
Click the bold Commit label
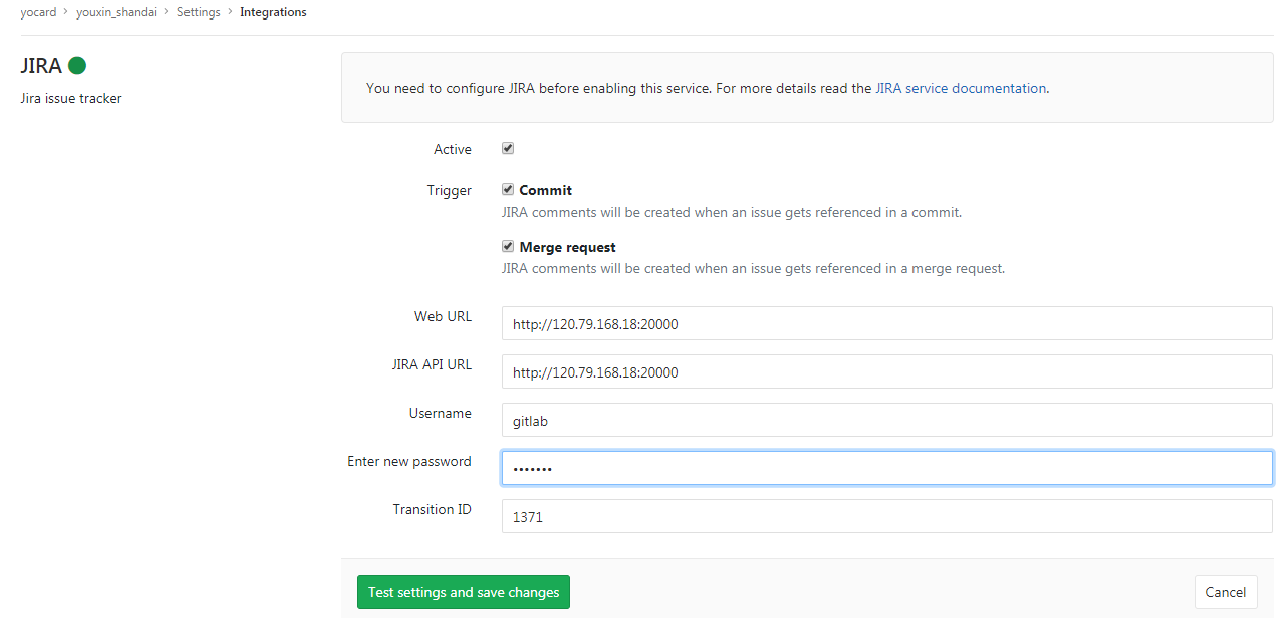tap(546, 189)
